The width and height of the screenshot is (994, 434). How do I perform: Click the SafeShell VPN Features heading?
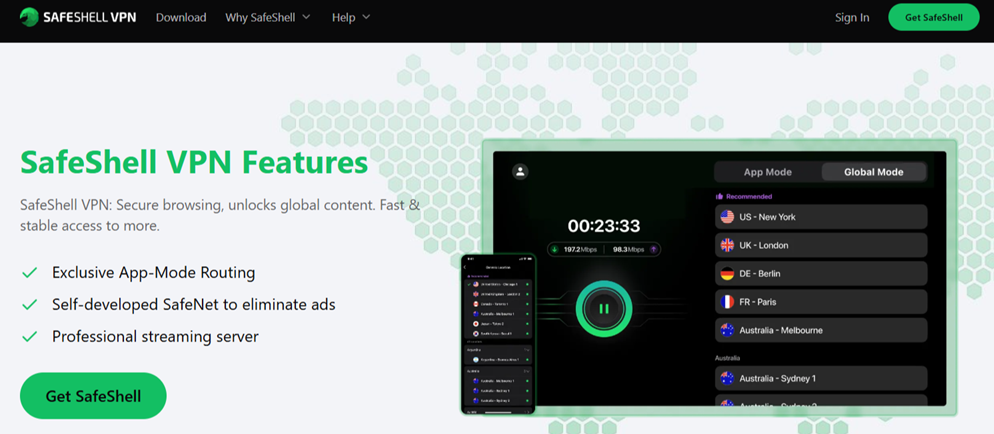194,162
